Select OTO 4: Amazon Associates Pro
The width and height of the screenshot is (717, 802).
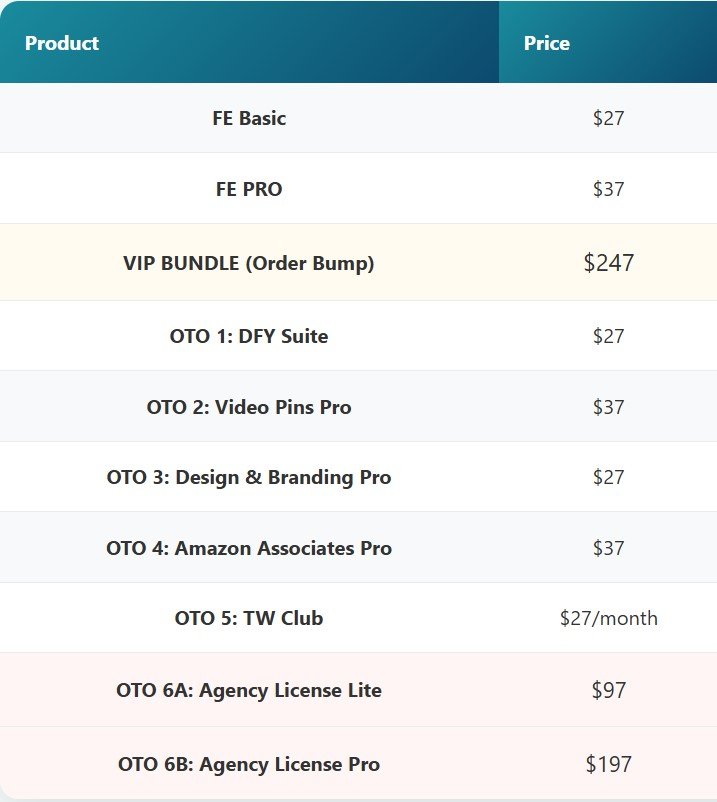point(249,548)
